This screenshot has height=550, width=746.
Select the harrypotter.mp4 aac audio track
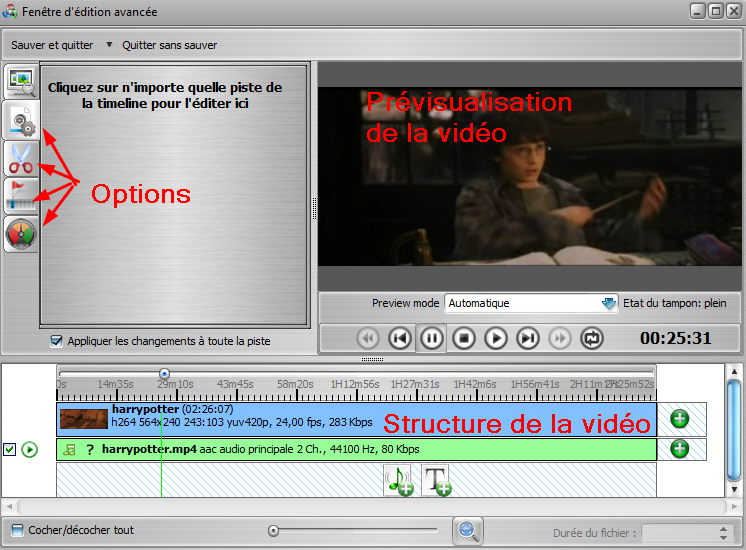point(356,450)
